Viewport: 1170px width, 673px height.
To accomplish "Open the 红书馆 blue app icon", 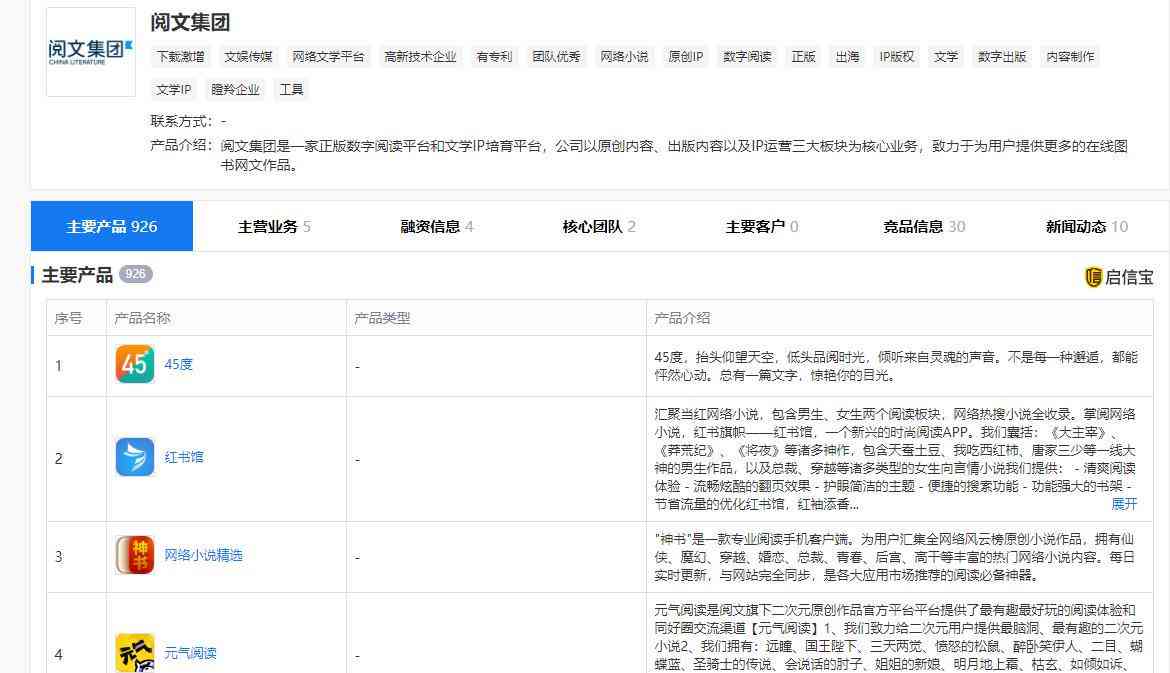I will [135, 457].
